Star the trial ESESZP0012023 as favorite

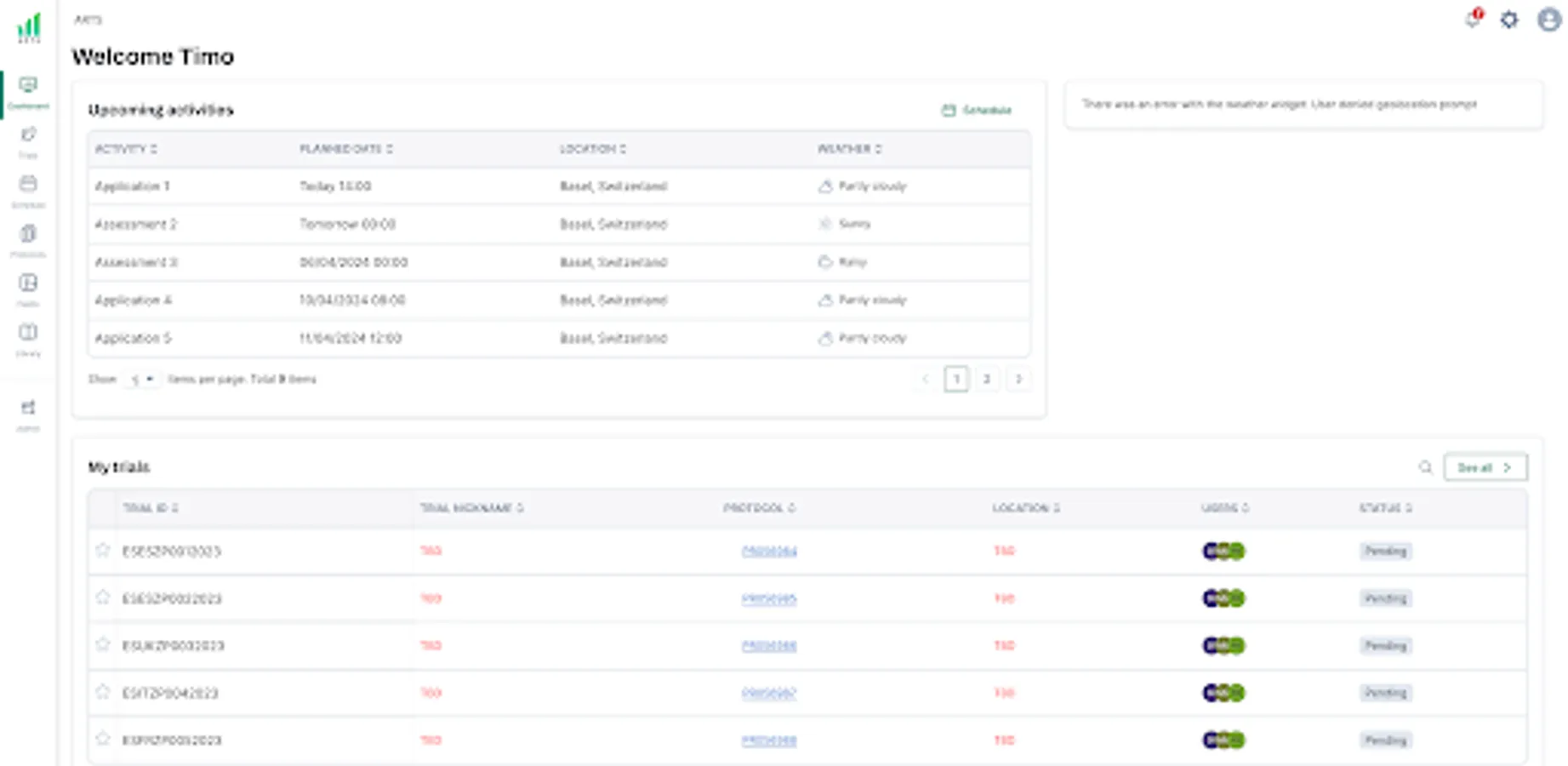click(102, 551)
